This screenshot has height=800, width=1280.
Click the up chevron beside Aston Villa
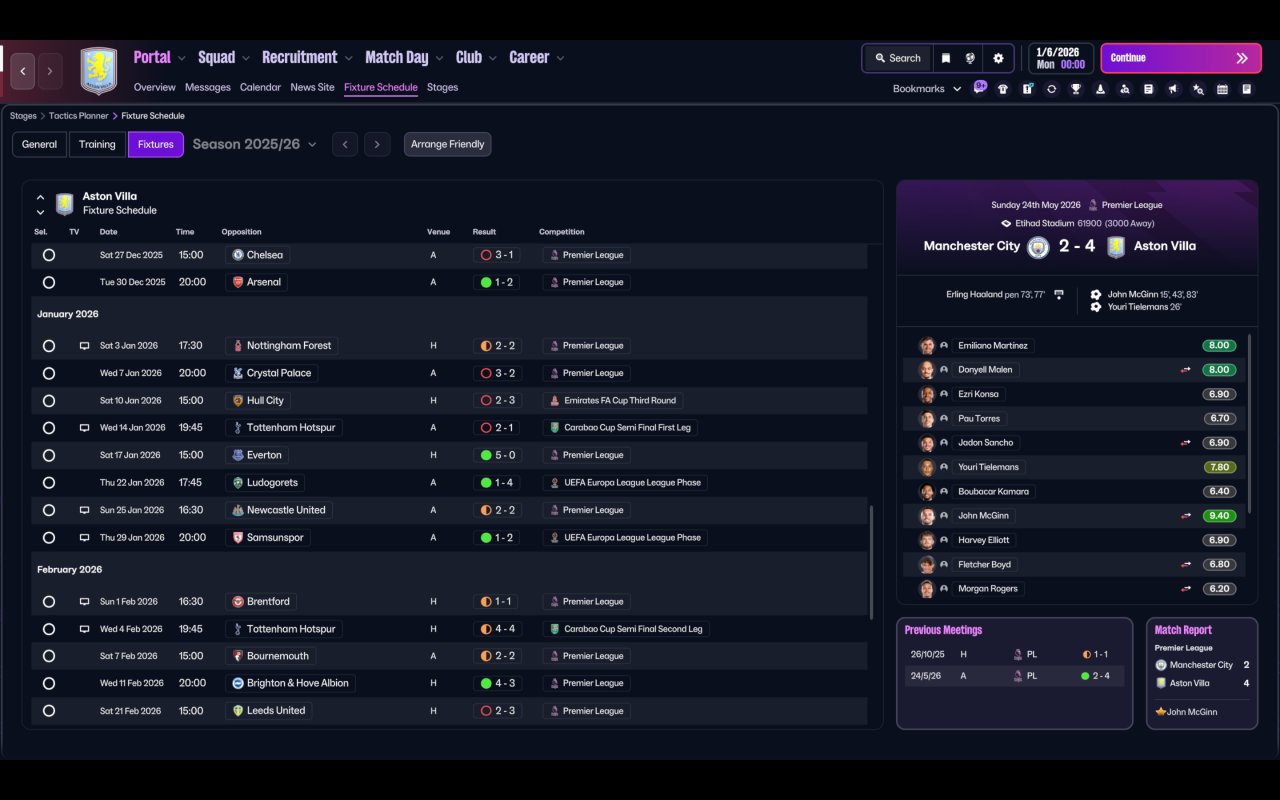tap(40, 198)
